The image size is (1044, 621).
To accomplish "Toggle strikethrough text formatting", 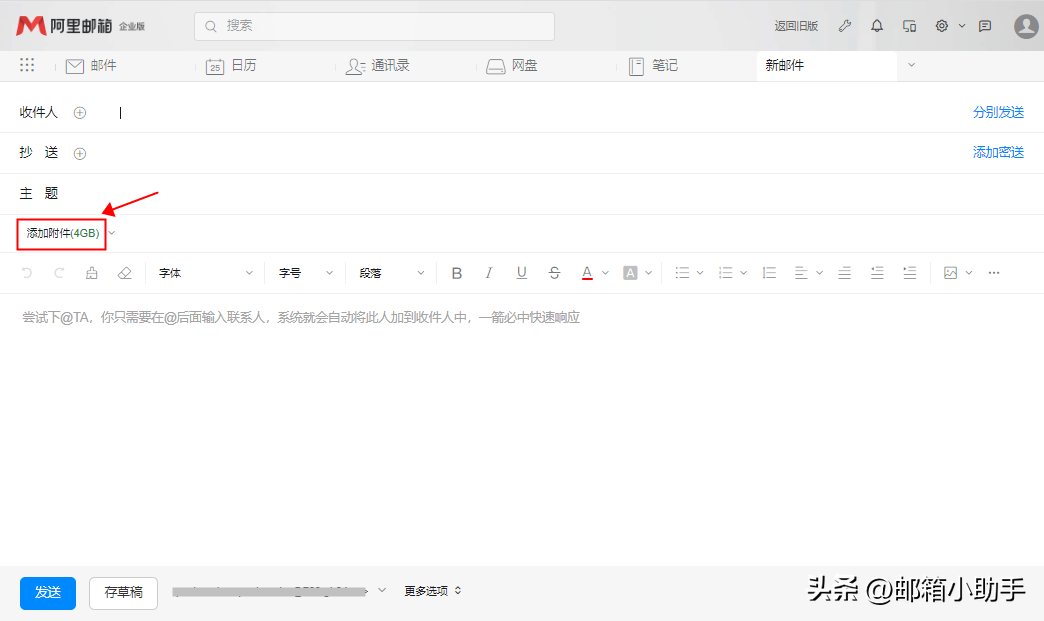I will tap(554, 273).
